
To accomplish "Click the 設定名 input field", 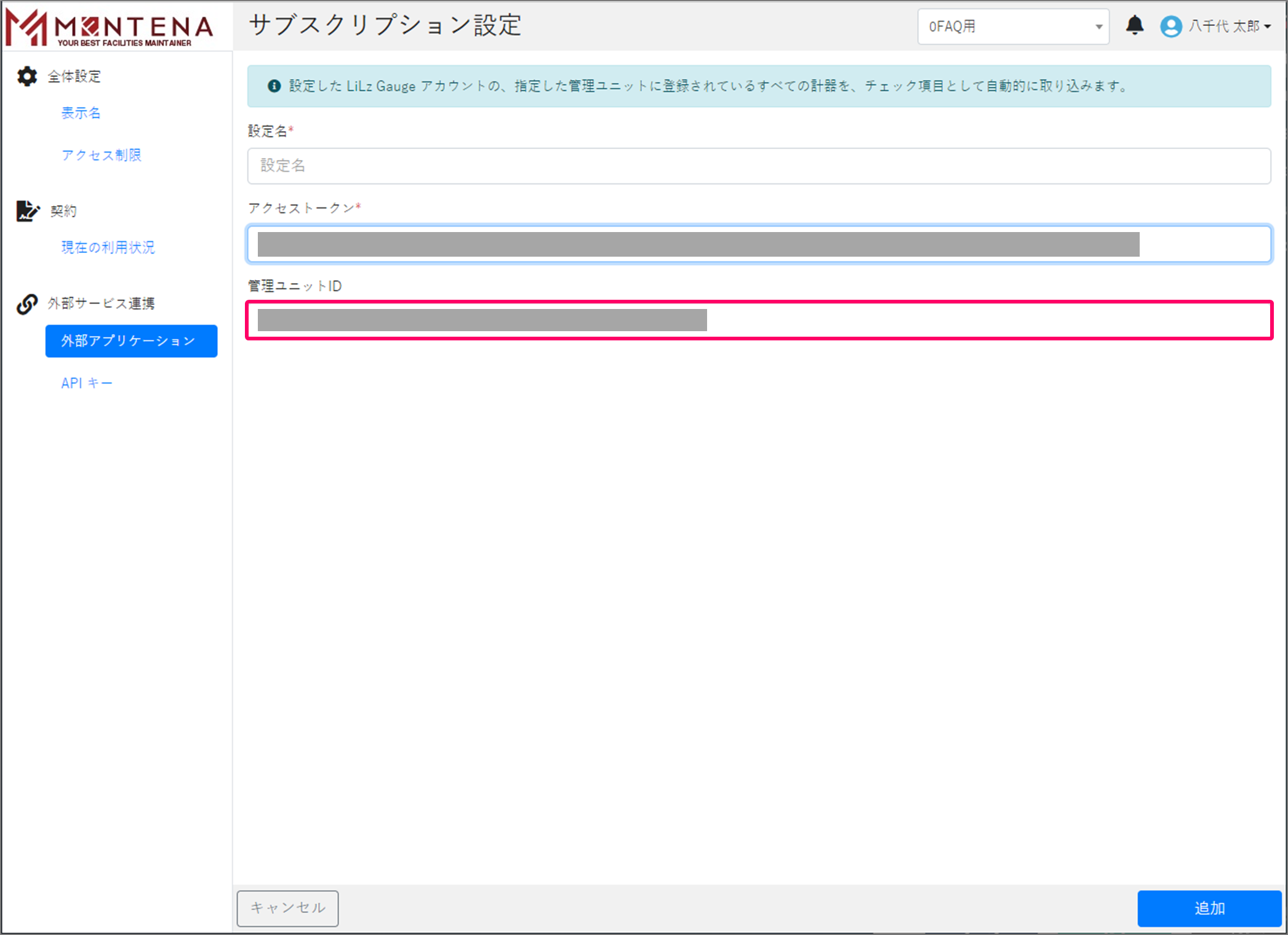I will [x=758, y=166].
